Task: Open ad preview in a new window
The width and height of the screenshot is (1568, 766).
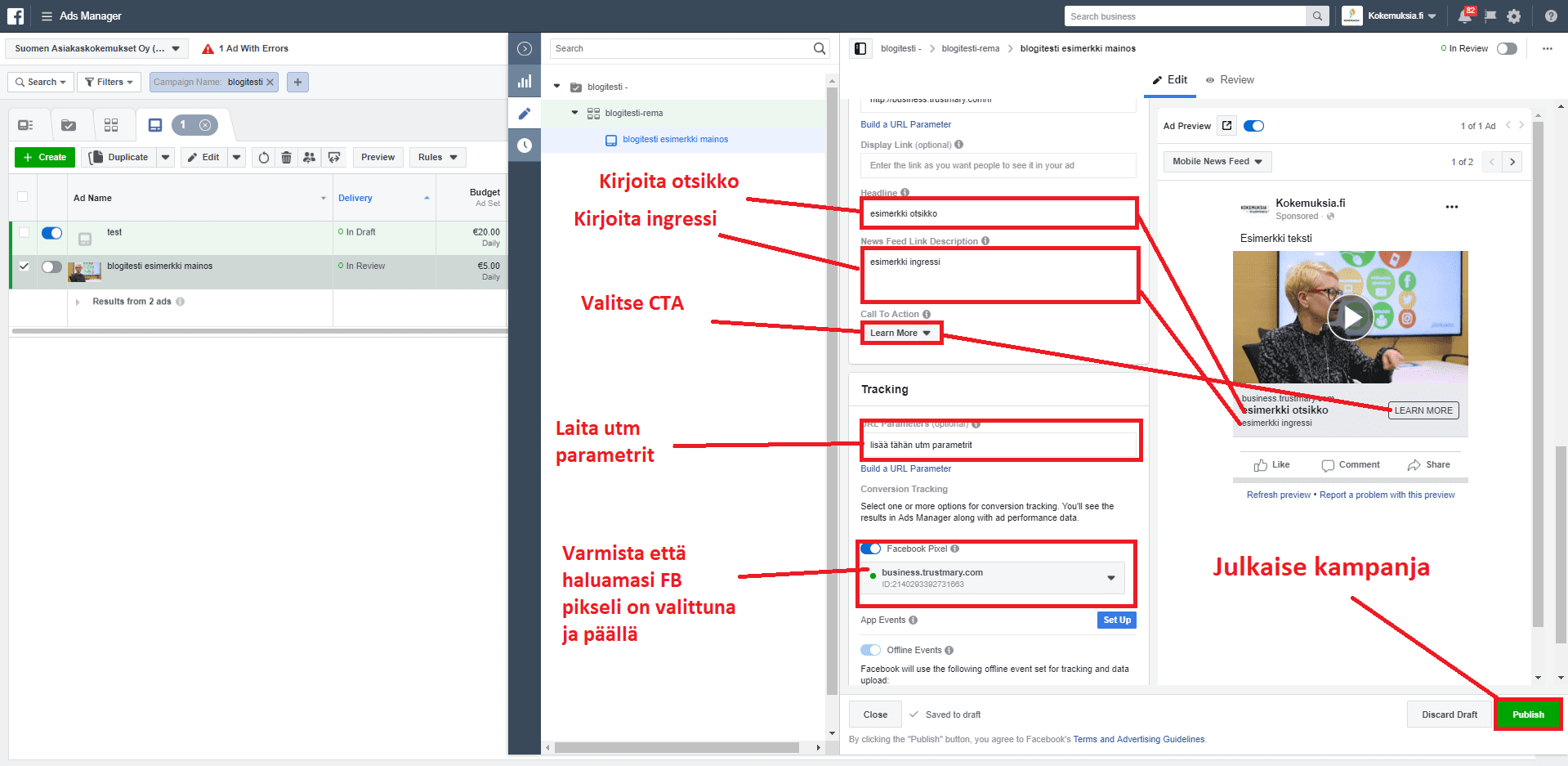Action: coord(1226,126)
